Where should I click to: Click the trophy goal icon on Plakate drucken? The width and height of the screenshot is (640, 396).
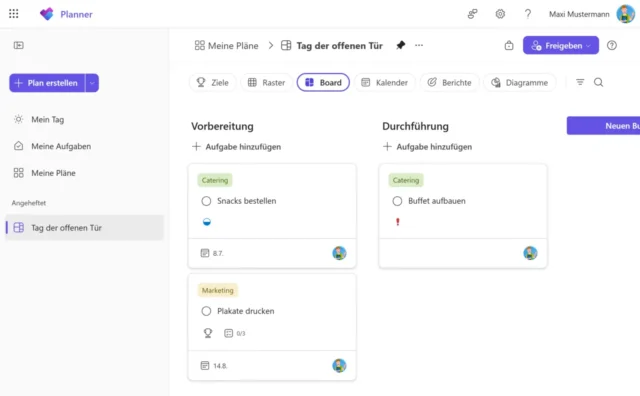[208, 333]
